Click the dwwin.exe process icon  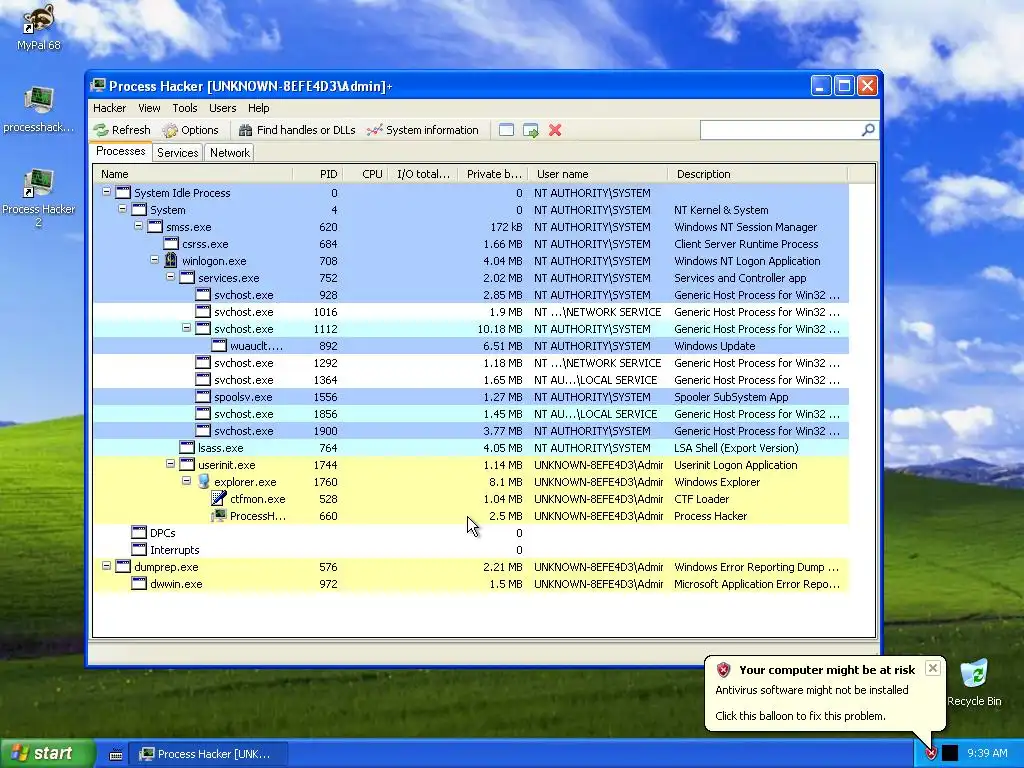(x=138, y=583)
